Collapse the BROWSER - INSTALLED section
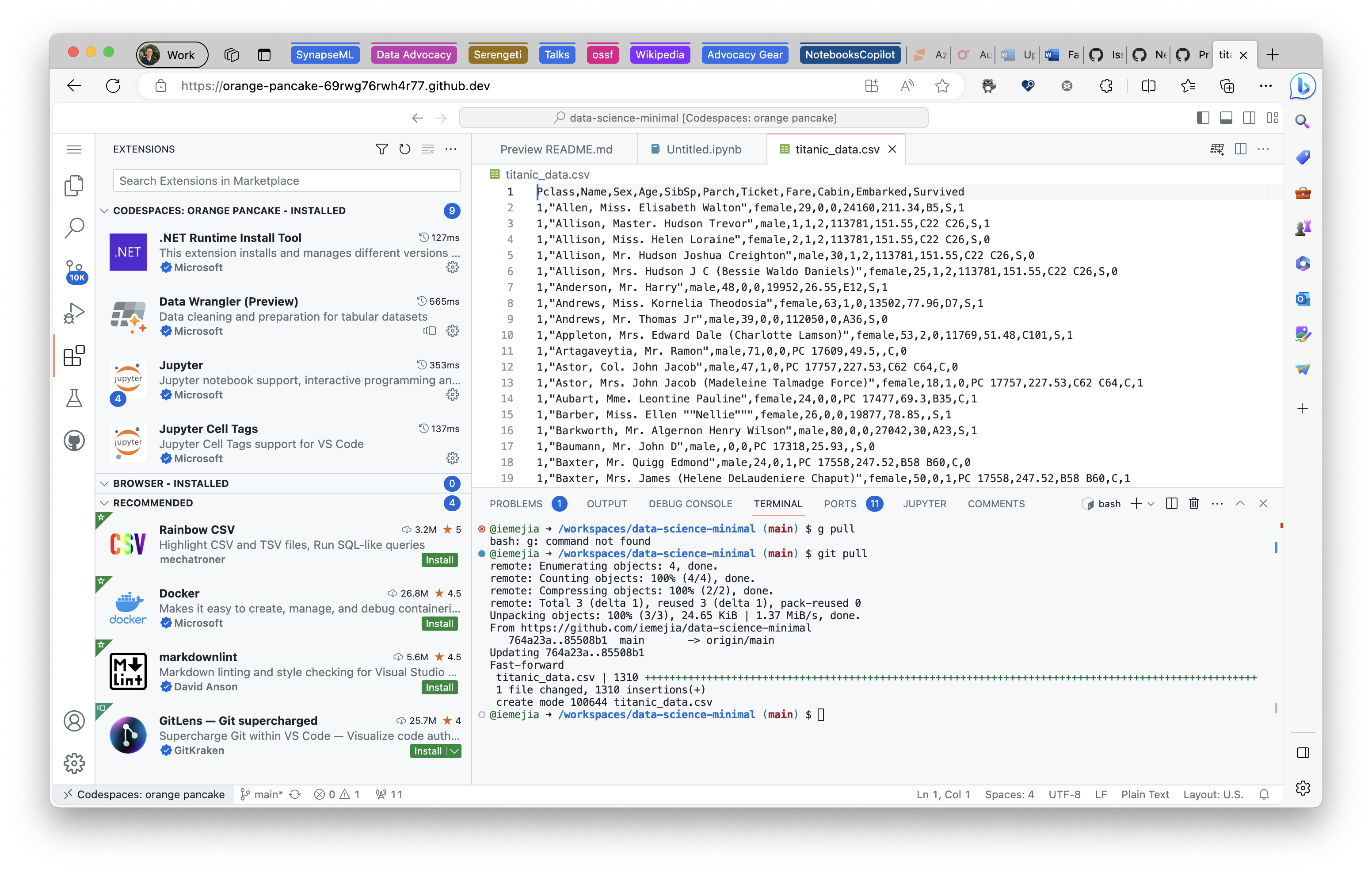This screenshot has height=873, width=1372. coord(104,483)
